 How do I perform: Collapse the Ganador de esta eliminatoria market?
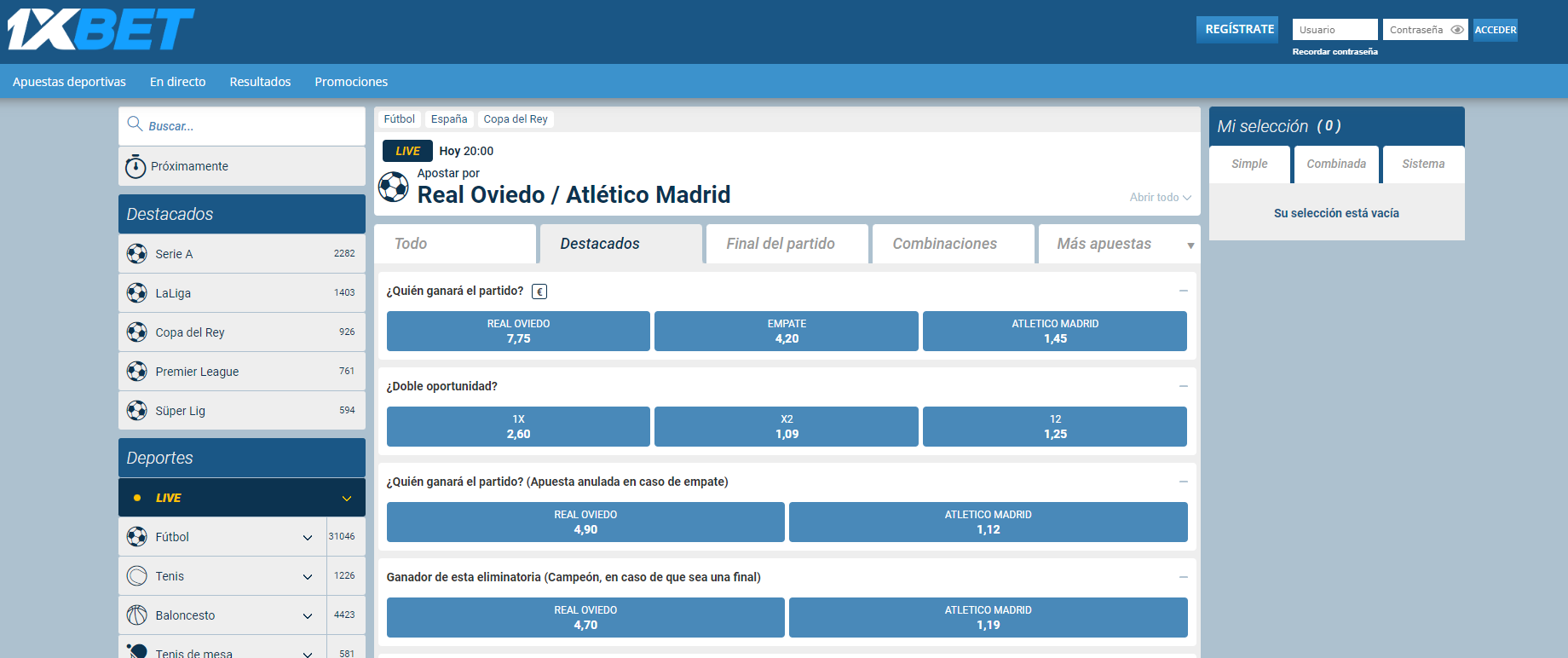(x=1184, y=577)
